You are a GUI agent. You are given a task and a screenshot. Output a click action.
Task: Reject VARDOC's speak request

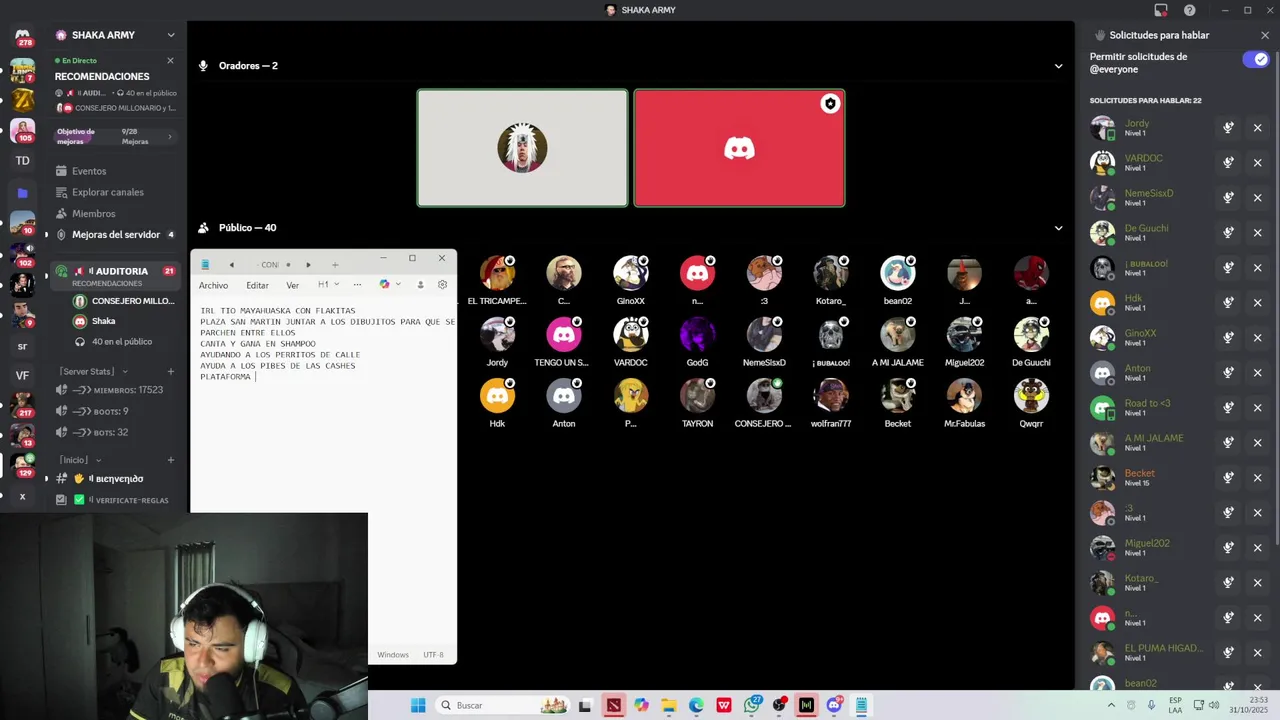click(x=1258, y=163)
